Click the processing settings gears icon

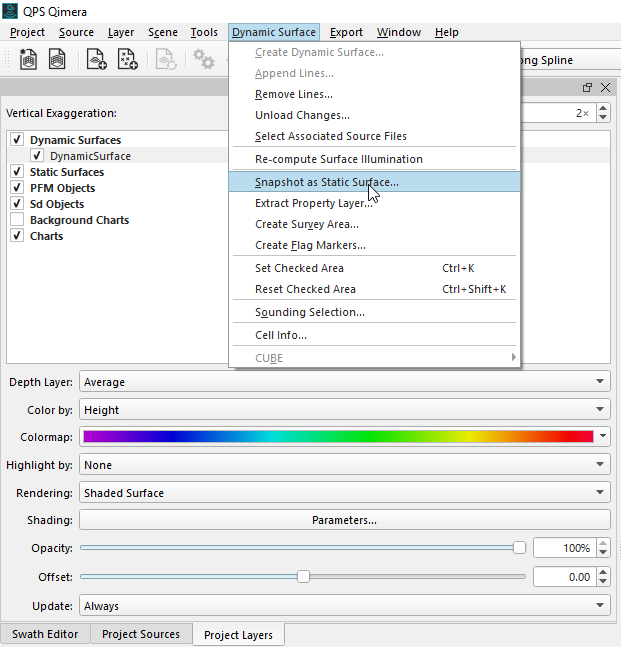click(204, 61)
